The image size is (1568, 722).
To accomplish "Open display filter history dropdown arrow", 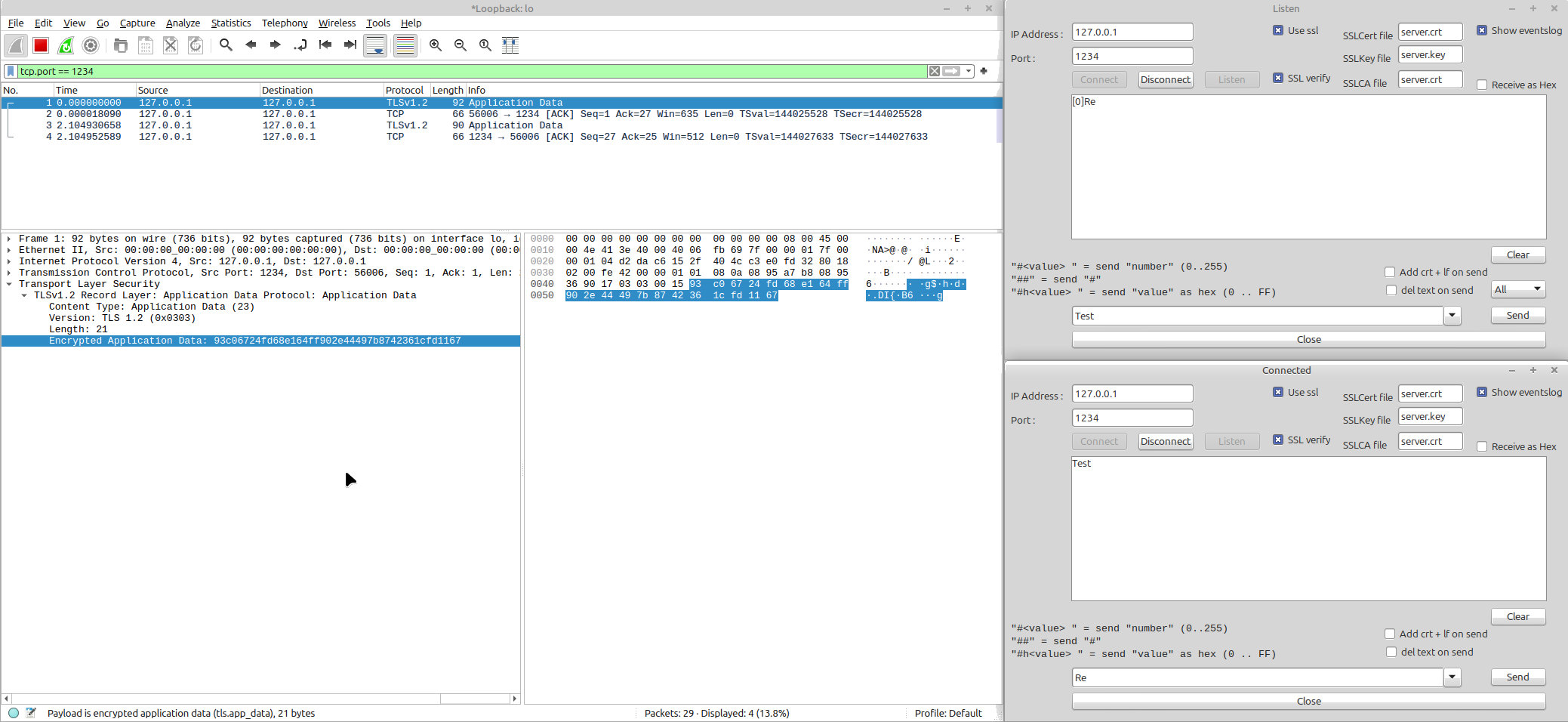I will [x=969, y=71].
